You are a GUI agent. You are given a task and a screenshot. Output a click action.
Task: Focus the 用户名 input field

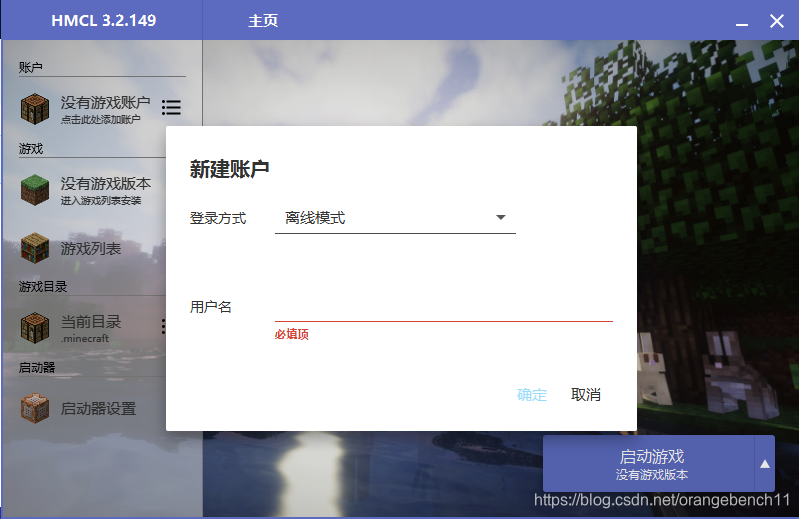click(443, 307)
